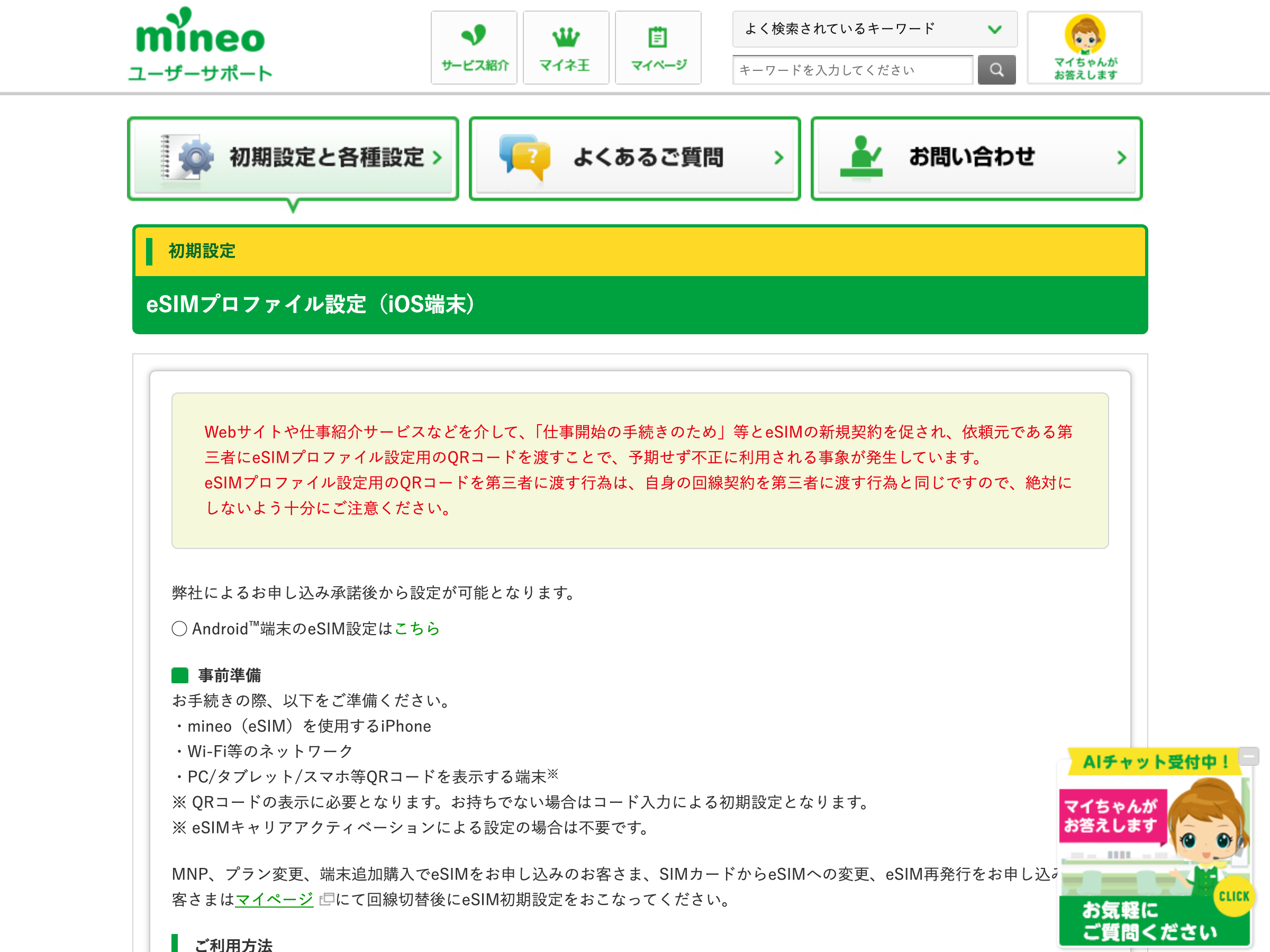The image size is (1270, 952).
Task: Open 初期設定と各種設定 tab
Action: (293, 158)
